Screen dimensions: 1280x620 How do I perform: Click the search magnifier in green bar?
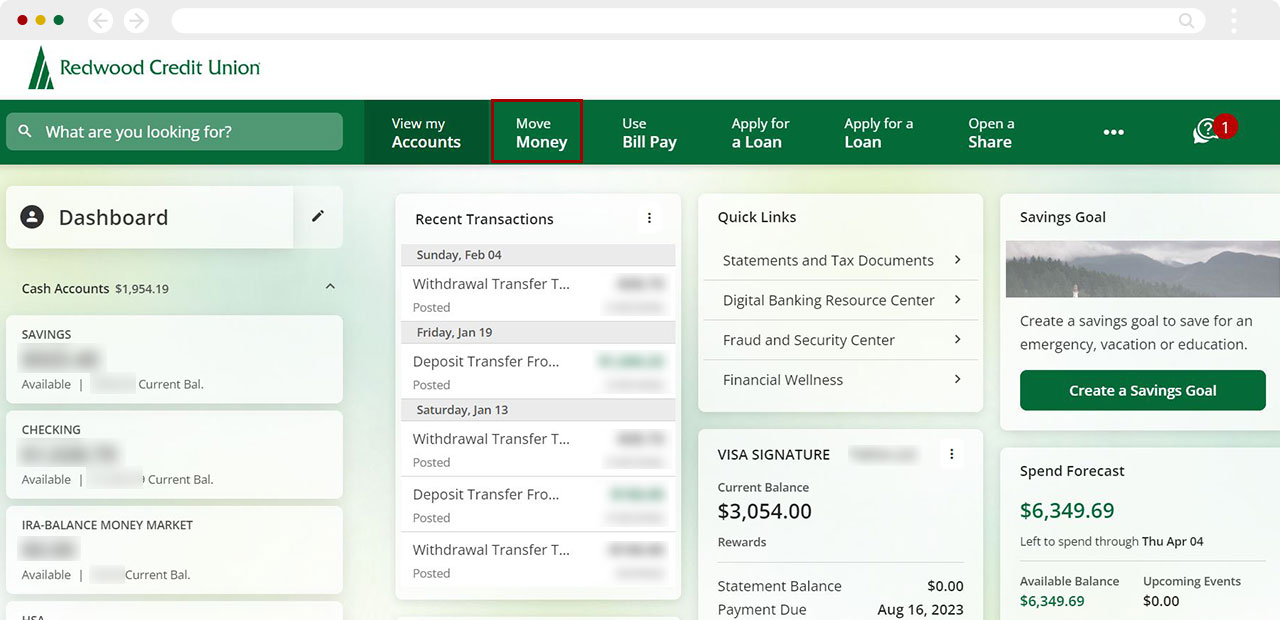25,131
